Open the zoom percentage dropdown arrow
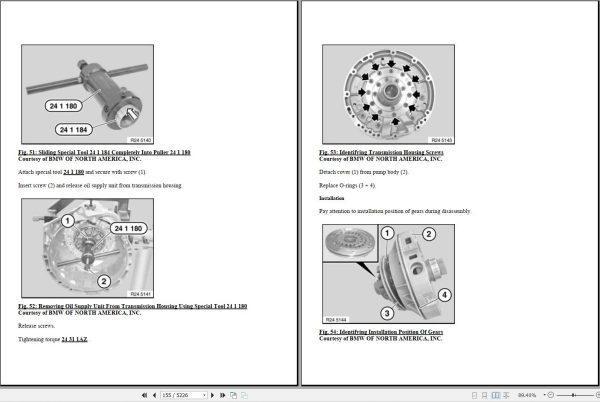 tap(544, 395)
